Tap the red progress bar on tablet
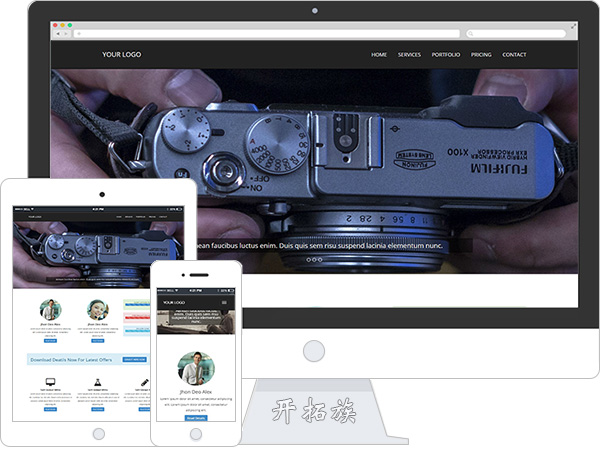This screenshot has height=450, width=600. (x=137, y=318)
